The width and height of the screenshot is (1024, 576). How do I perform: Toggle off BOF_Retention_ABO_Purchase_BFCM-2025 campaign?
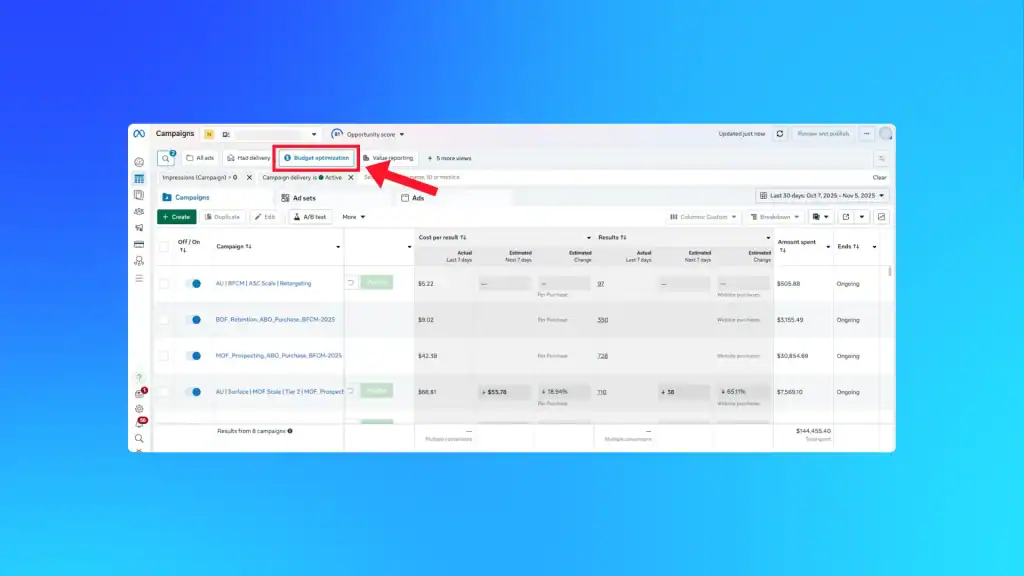point(193,320)
